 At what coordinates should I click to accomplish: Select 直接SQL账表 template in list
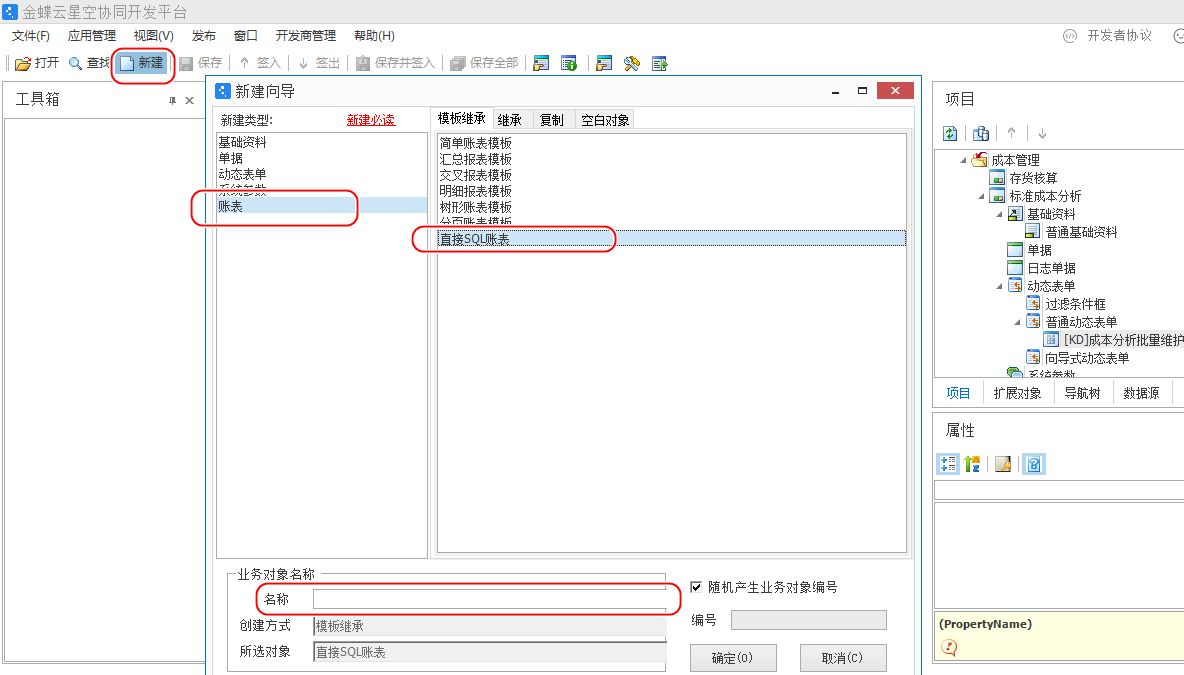(475, 239)
